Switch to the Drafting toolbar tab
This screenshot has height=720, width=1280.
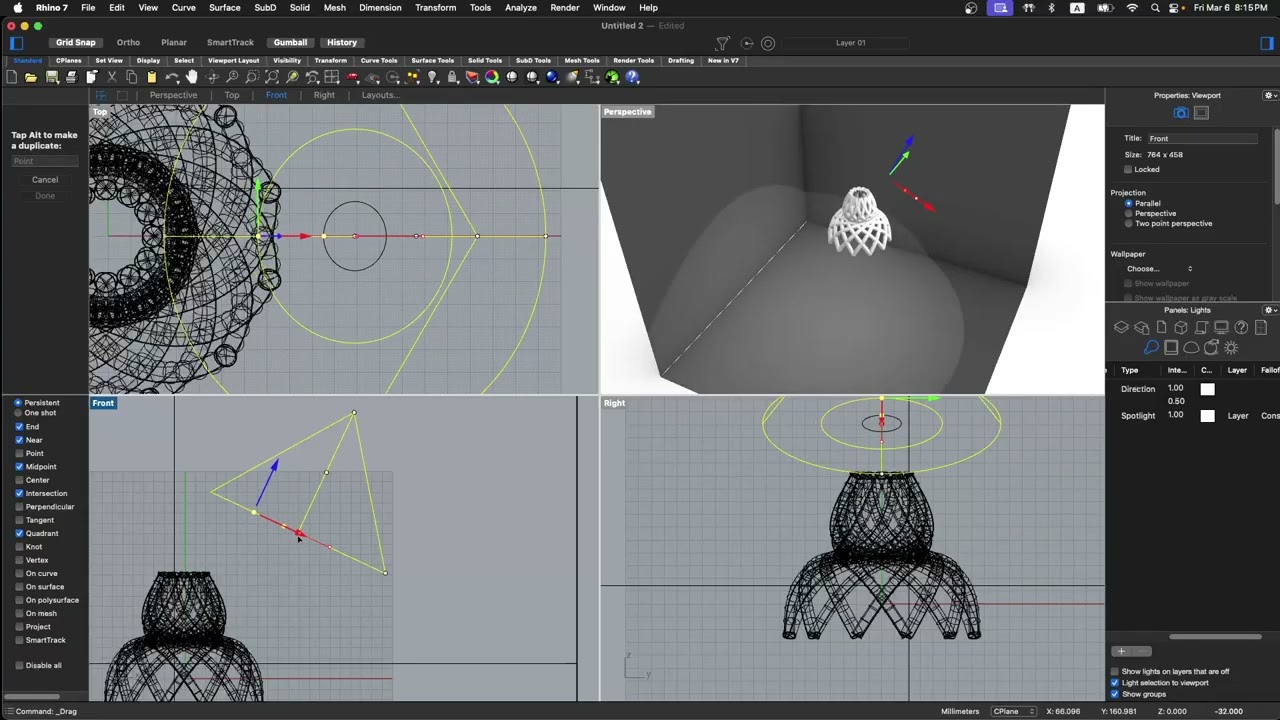pos(681,60)
